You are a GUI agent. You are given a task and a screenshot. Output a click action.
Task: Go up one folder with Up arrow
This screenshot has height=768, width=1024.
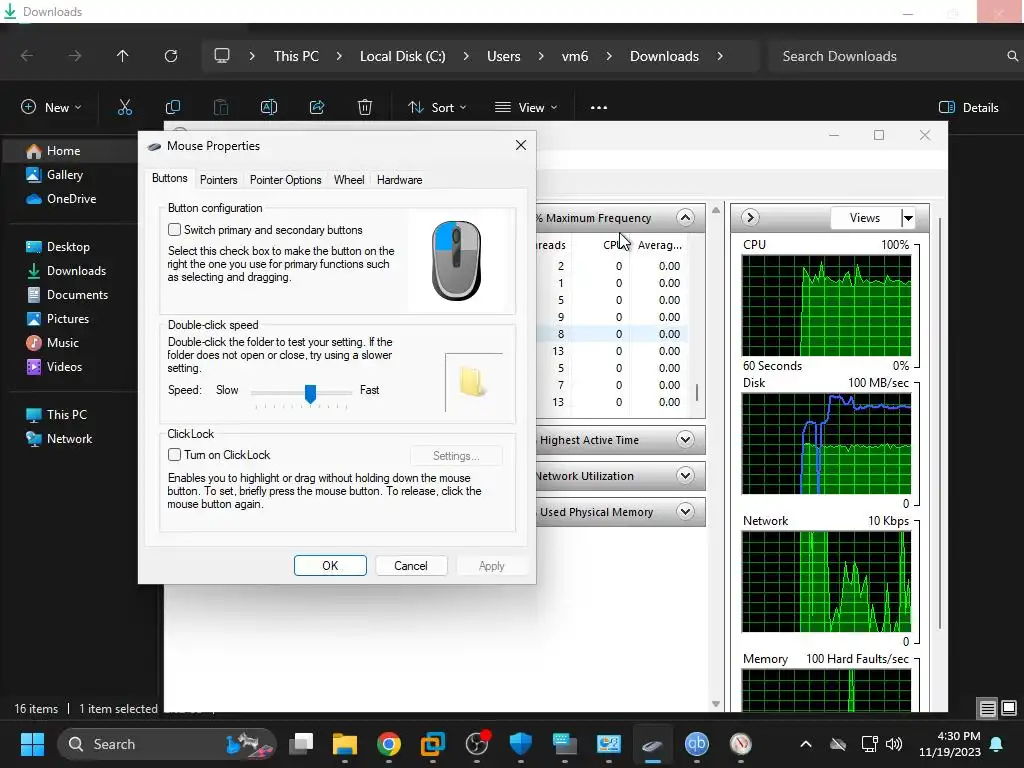[x=122, y=56]
